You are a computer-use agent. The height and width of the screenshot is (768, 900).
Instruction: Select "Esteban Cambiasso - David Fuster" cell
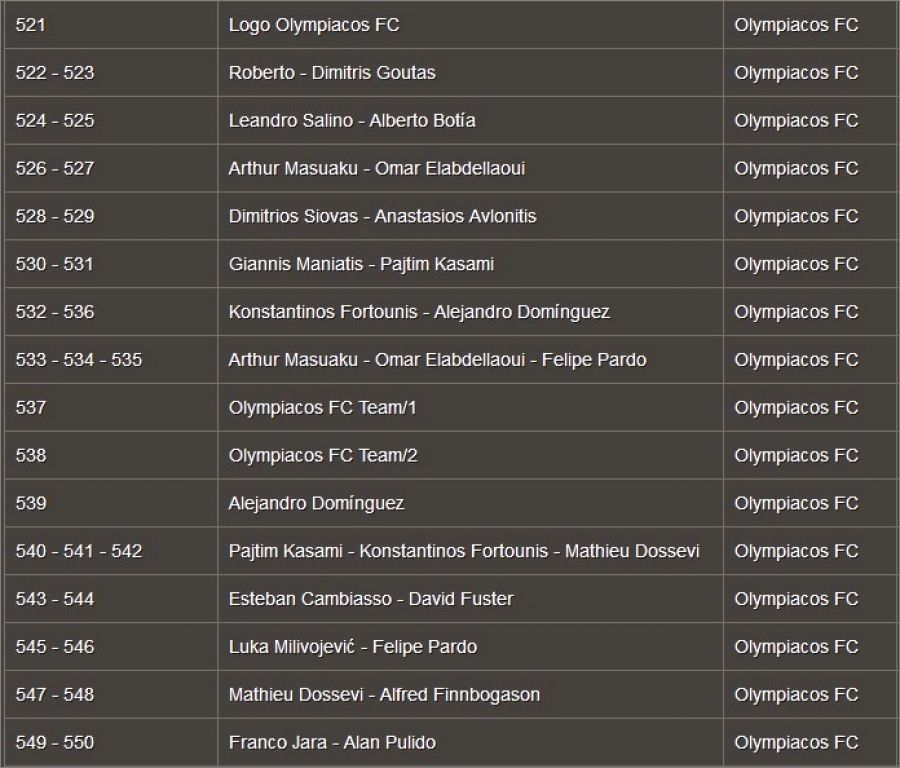(x=371, y=599)
